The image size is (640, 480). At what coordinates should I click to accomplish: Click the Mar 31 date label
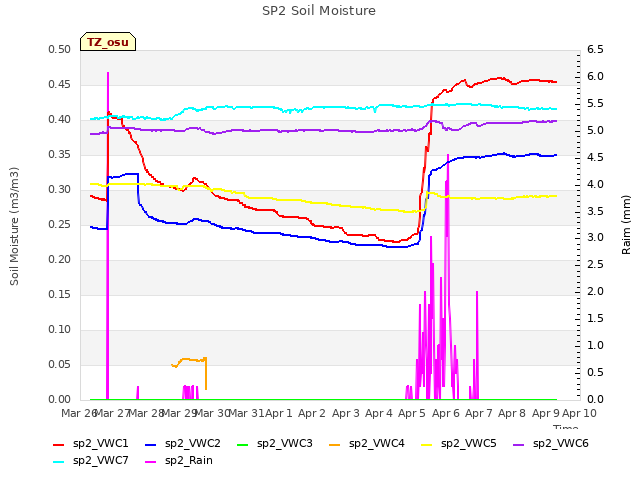[x=247, y=413]
